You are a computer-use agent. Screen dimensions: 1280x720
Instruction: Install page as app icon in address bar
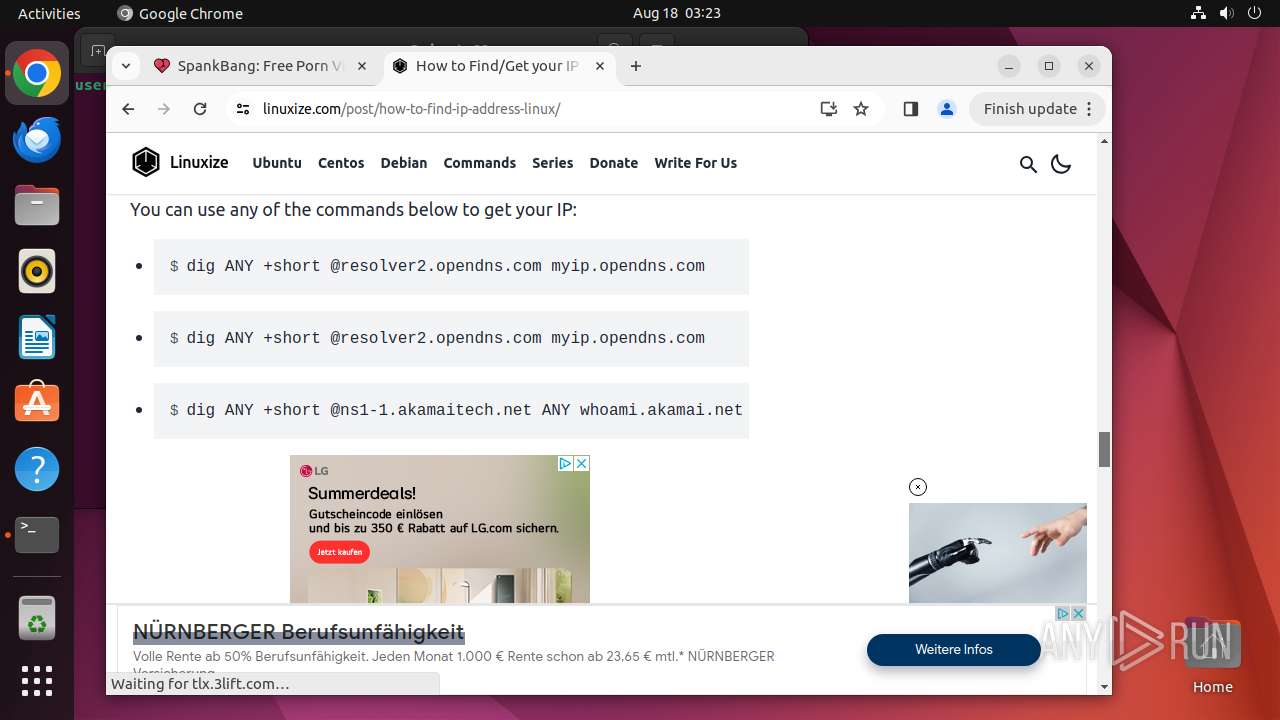(x=828, y=109)
